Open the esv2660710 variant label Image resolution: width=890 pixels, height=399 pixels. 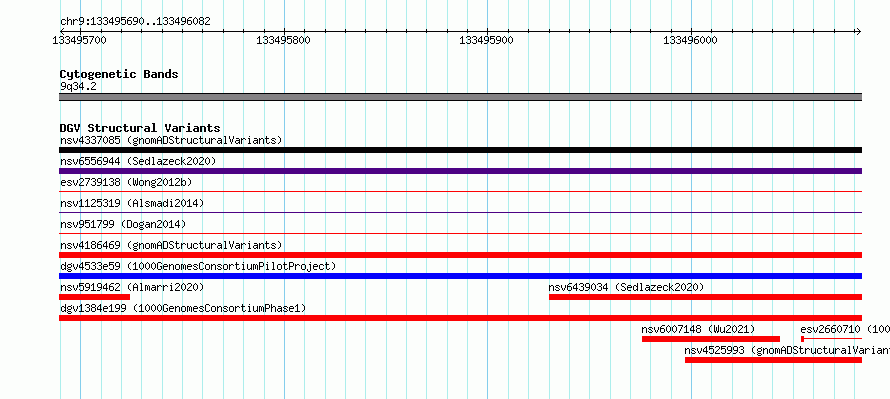tap(845, 329)
